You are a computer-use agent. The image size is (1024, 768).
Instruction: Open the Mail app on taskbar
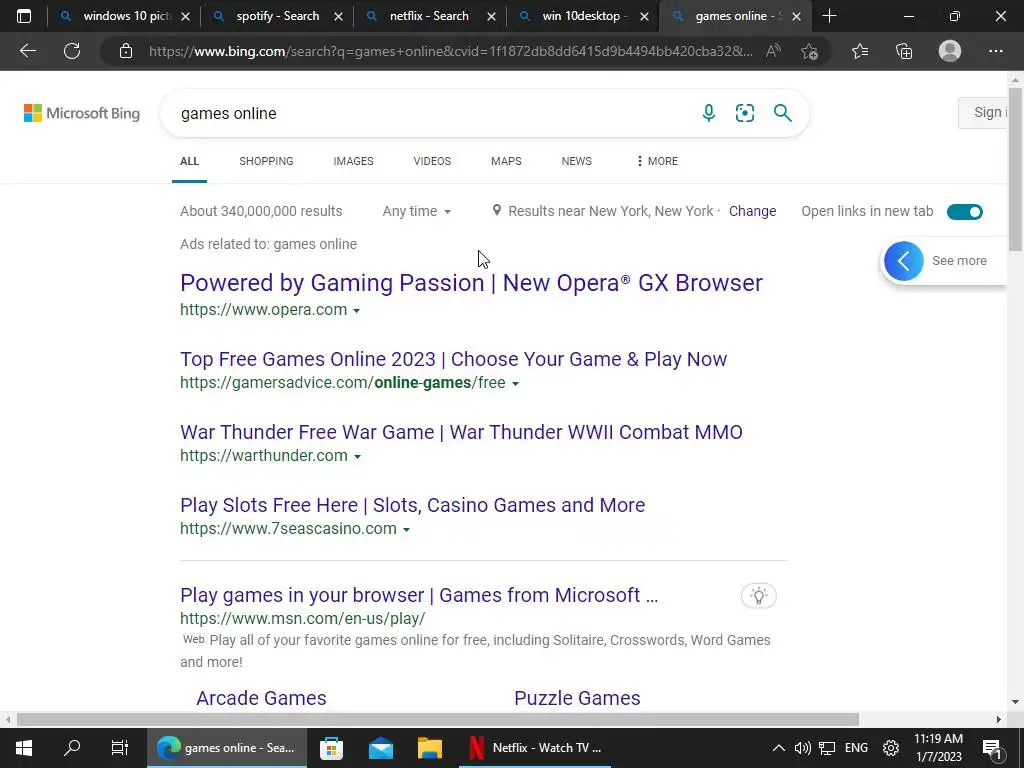(x=381, y=748)
